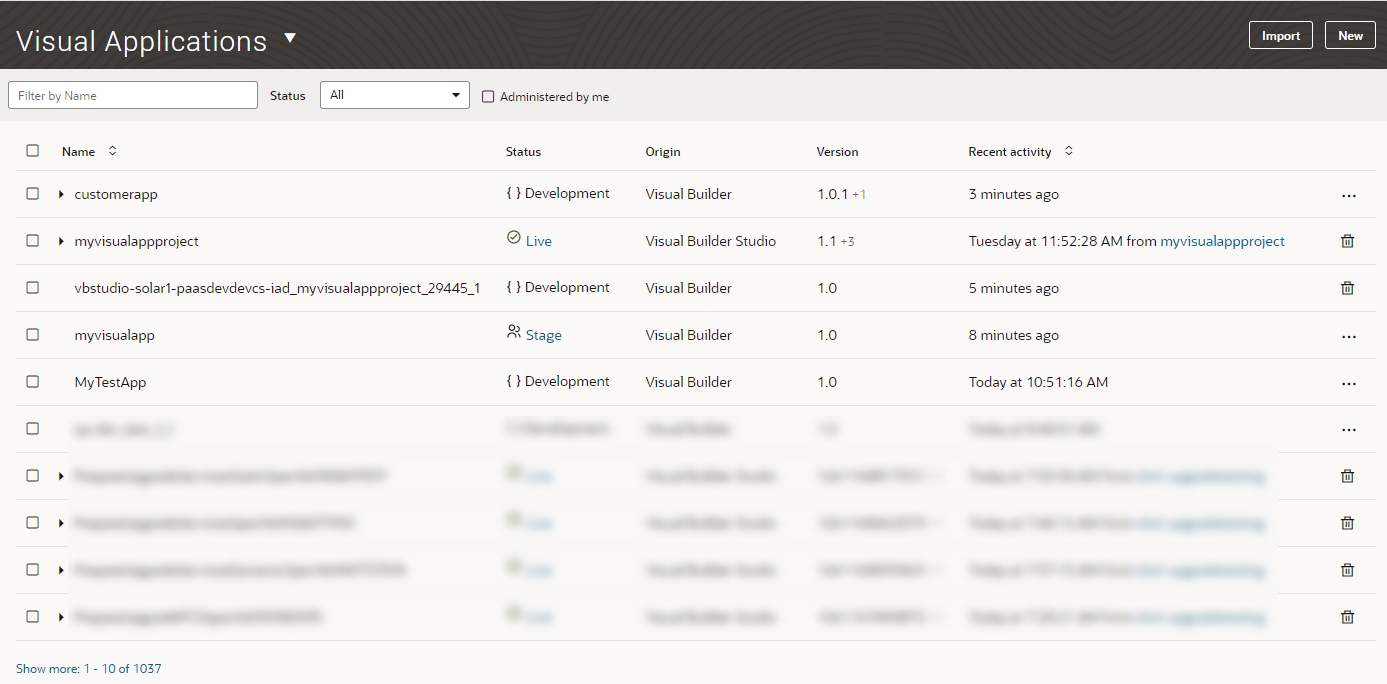
Task: Delete the myvisualappproject application
Action: point(1347,241)
